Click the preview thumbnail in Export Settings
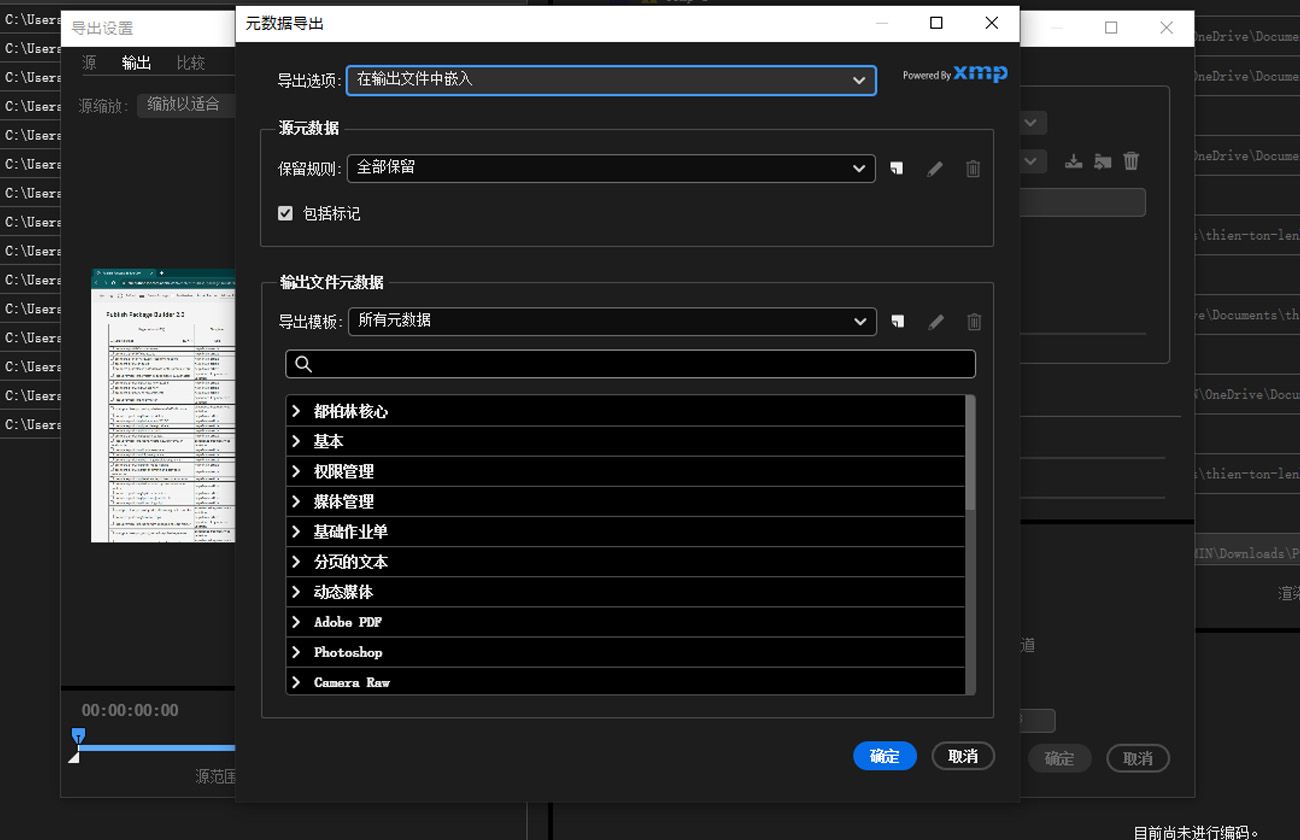The height and width of the screenshot is (840, 1300). pos(163,405)
